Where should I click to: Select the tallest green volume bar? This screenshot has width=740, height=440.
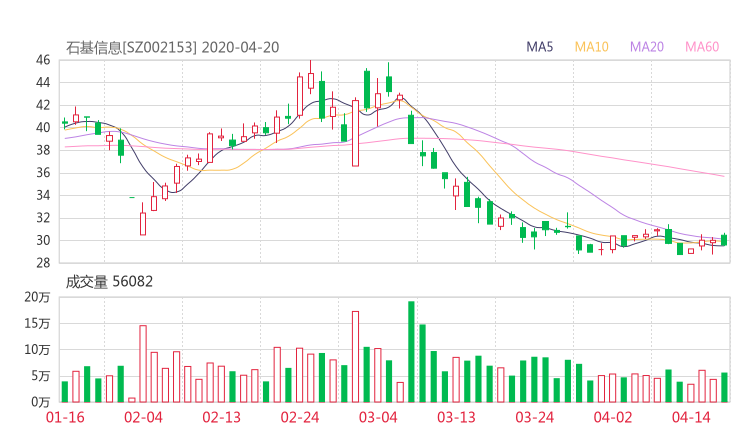[412, 352]
